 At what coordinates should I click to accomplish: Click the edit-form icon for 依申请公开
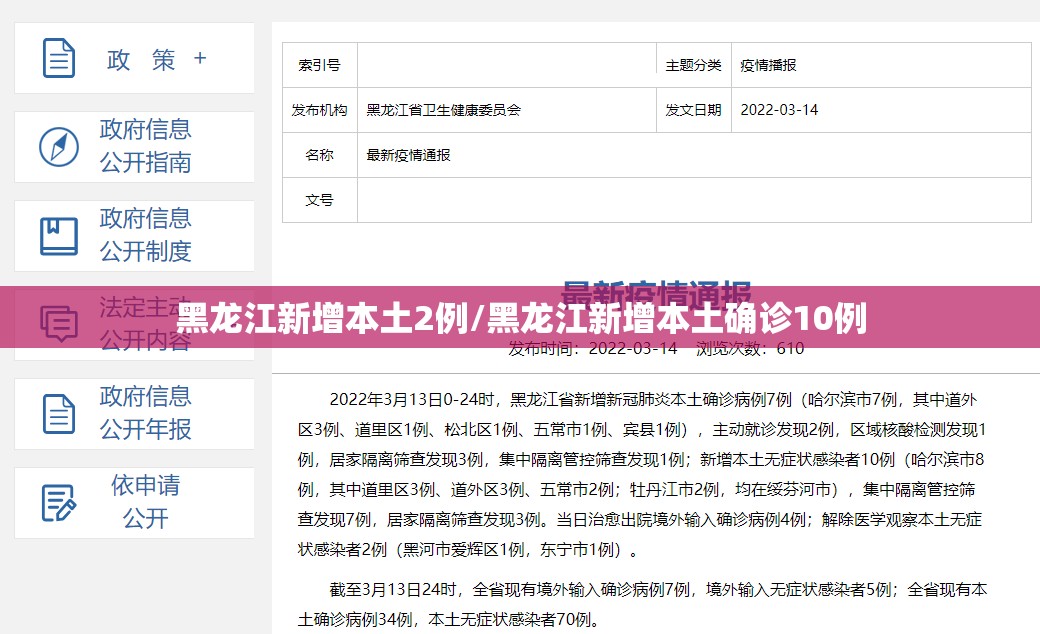[x=59, y=503]
